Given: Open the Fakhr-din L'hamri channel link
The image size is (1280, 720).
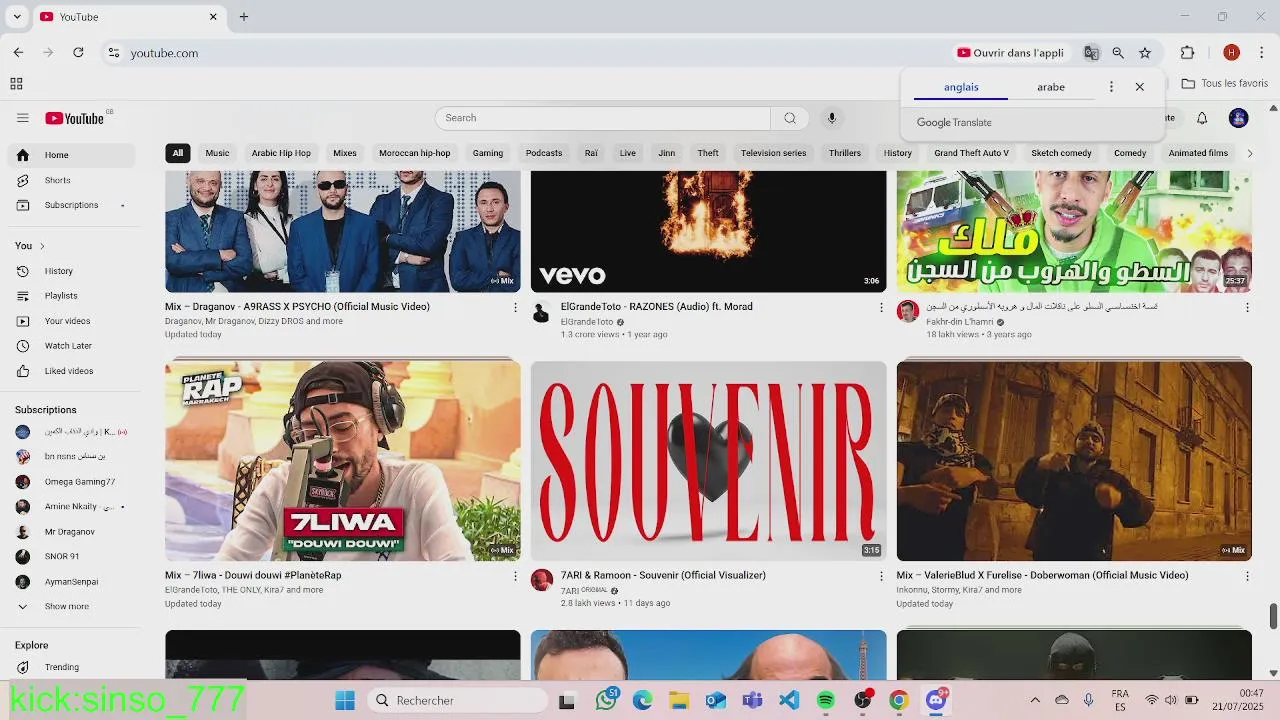Looking at the screenshot, I should pos(959,322).
